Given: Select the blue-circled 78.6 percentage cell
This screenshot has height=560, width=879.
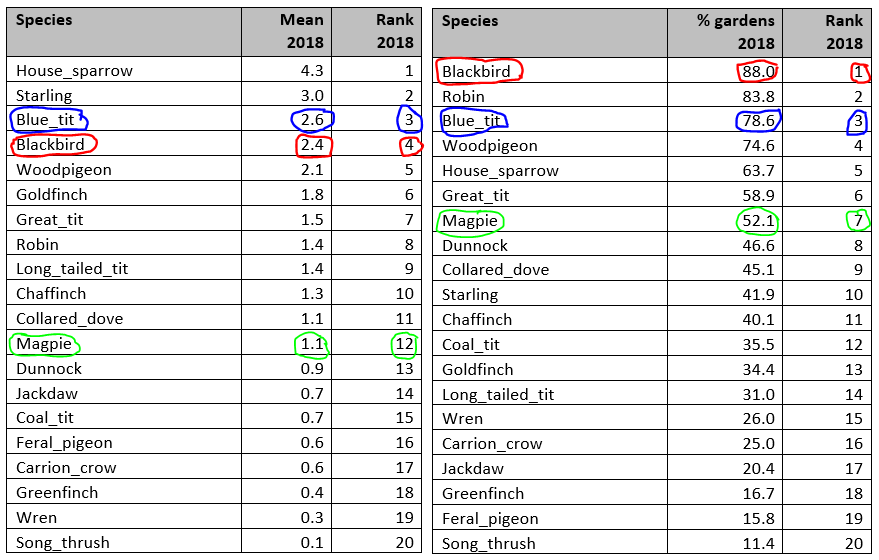Looking at the screenshot, I should (758, 121).
